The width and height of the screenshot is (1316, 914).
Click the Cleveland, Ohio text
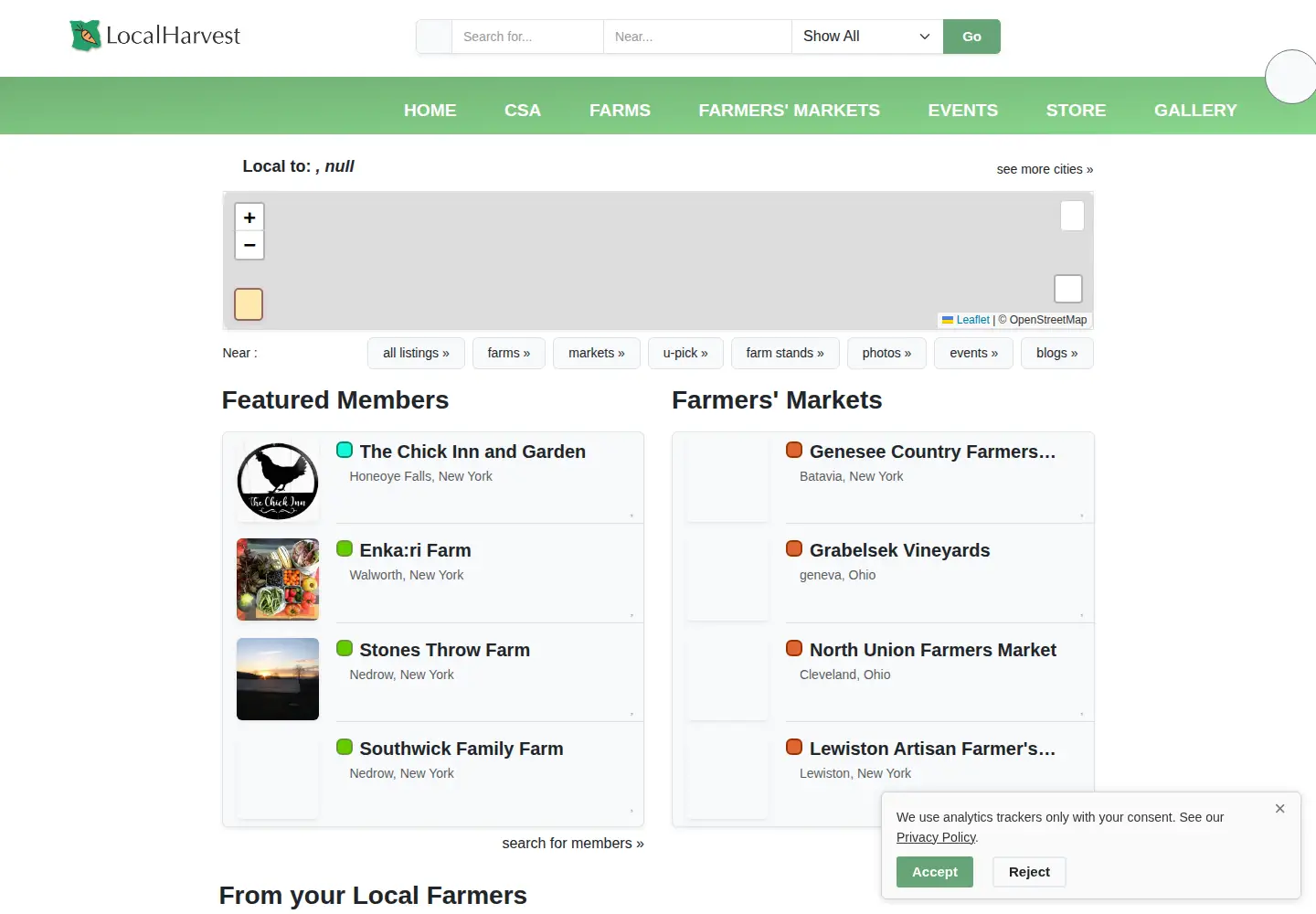tap(844, 675)
